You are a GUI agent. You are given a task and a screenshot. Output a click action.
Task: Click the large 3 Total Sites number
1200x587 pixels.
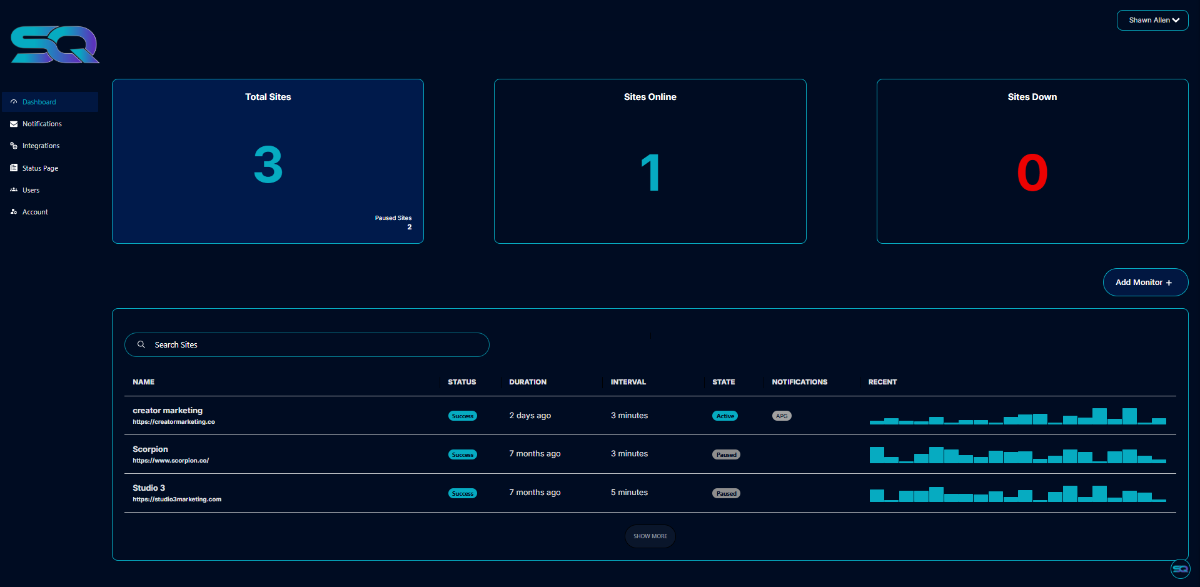[268, 165]
